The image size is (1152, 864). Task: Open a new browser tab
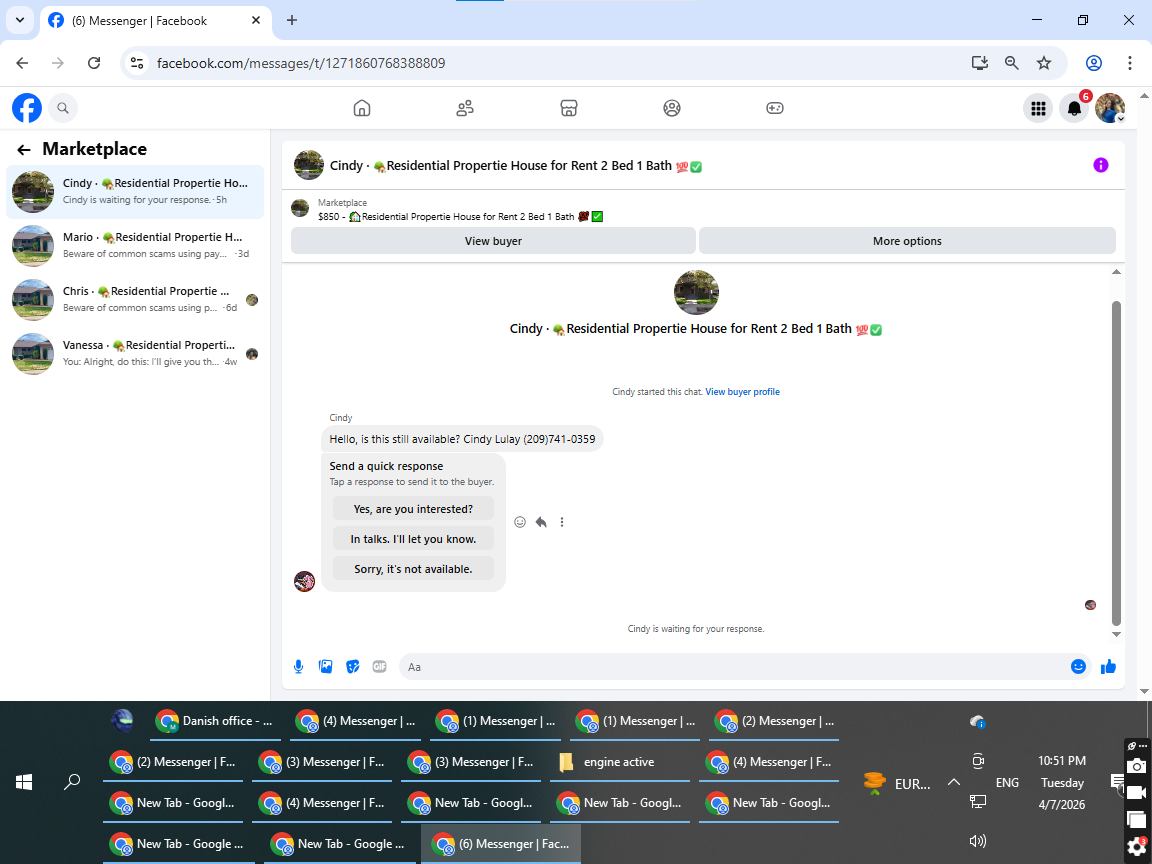tap(292, 21)
